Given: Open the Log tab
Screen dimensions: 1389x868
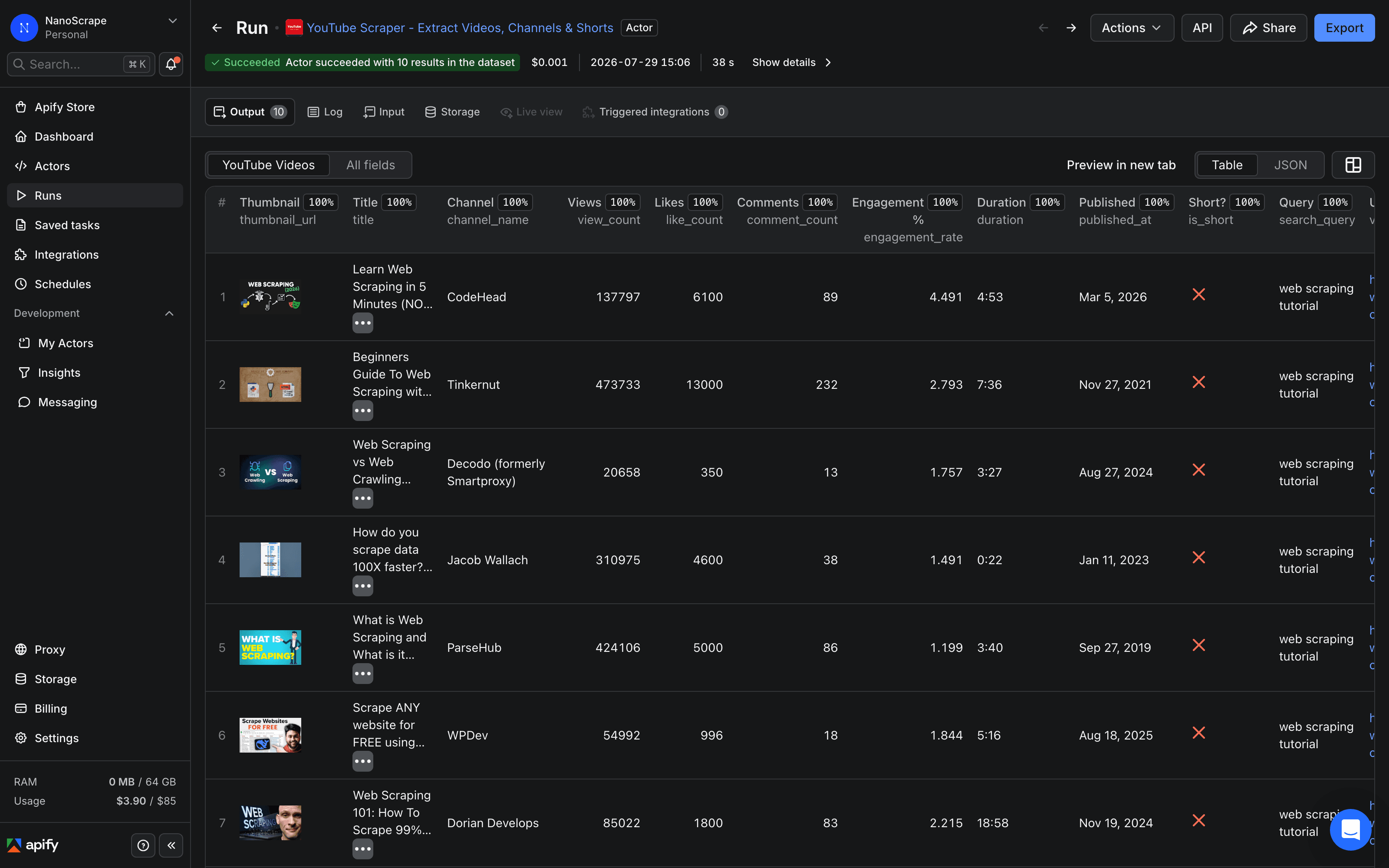Looking at the screenshot, I should click(x=325, y=112).
